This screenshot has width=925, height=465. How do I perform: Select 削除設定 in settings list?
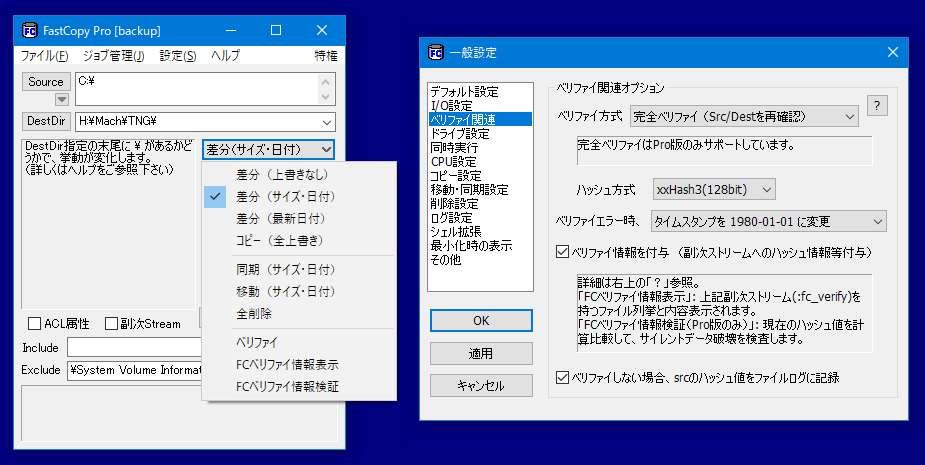(x=480, y=204)
